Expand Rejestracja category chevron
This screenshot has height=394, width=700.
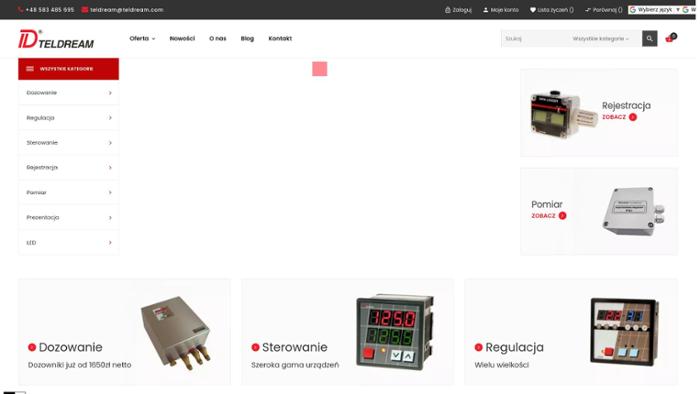(110, 167)
